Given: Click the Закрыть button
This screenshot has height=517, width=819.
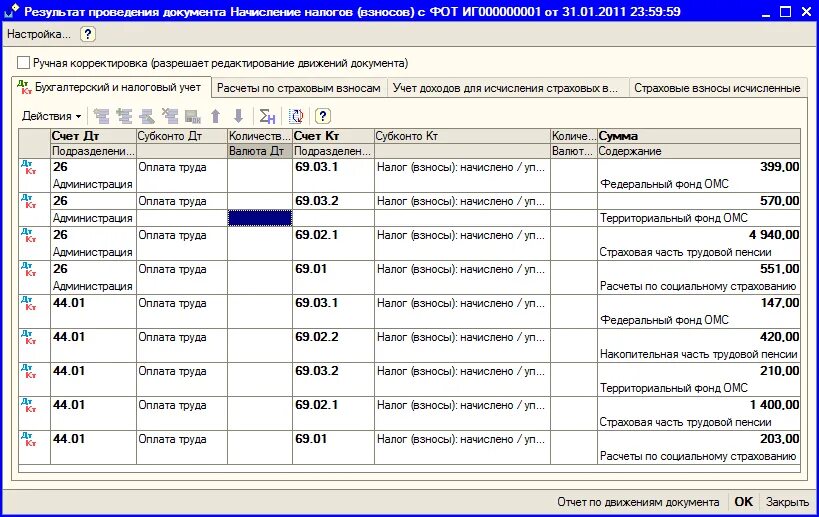Looking at the screenshot, I should (787, 502).
